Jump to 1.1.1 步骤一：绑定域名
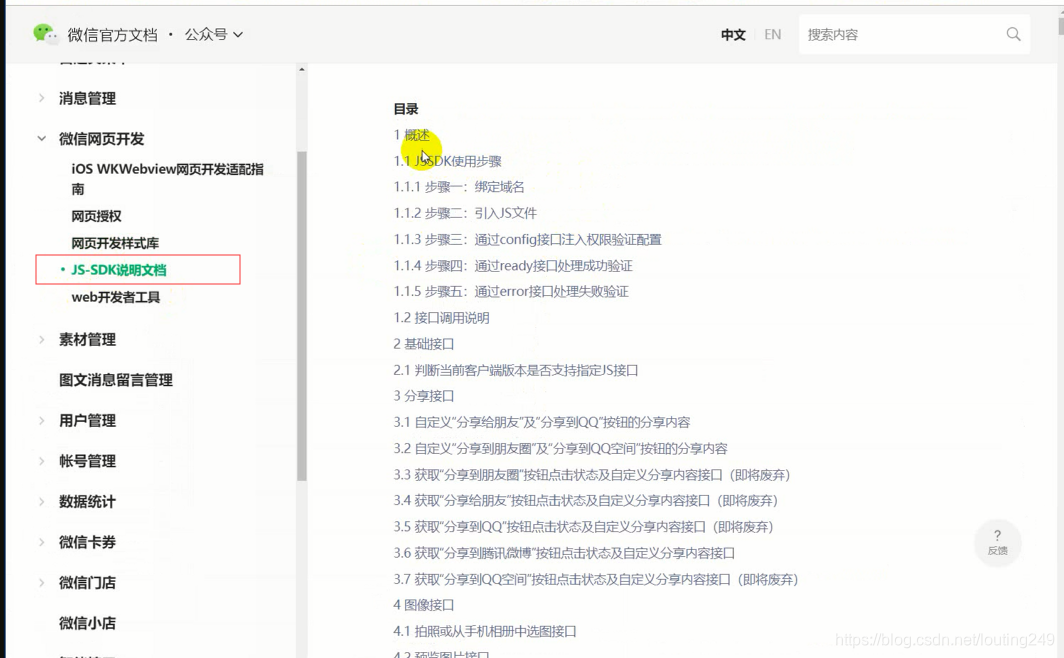Viewport: 1064px width, 658px height. click(x=459, y=187)
